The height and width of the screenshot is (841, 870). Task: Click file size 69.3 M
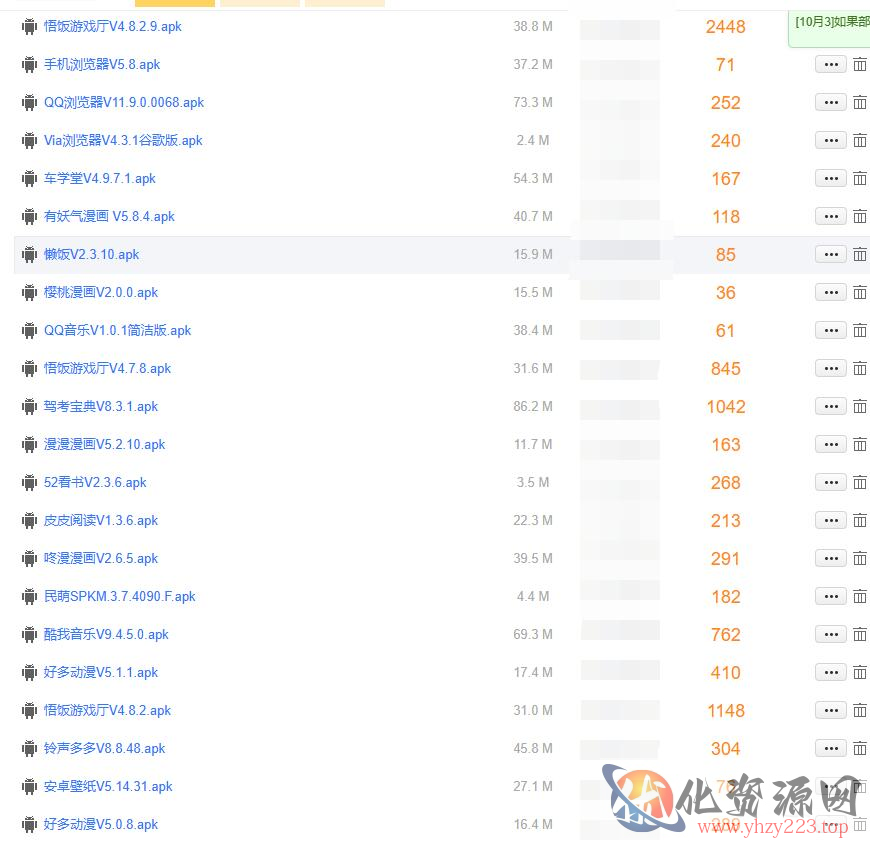[533, 635]
